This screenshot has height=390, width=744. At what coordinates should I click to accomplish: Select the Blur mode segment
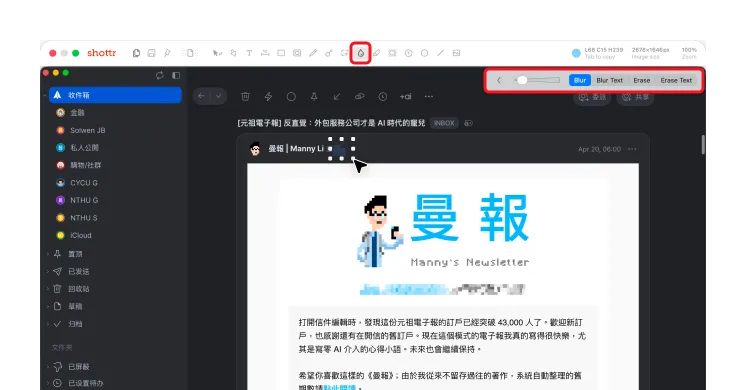[580, 80]
